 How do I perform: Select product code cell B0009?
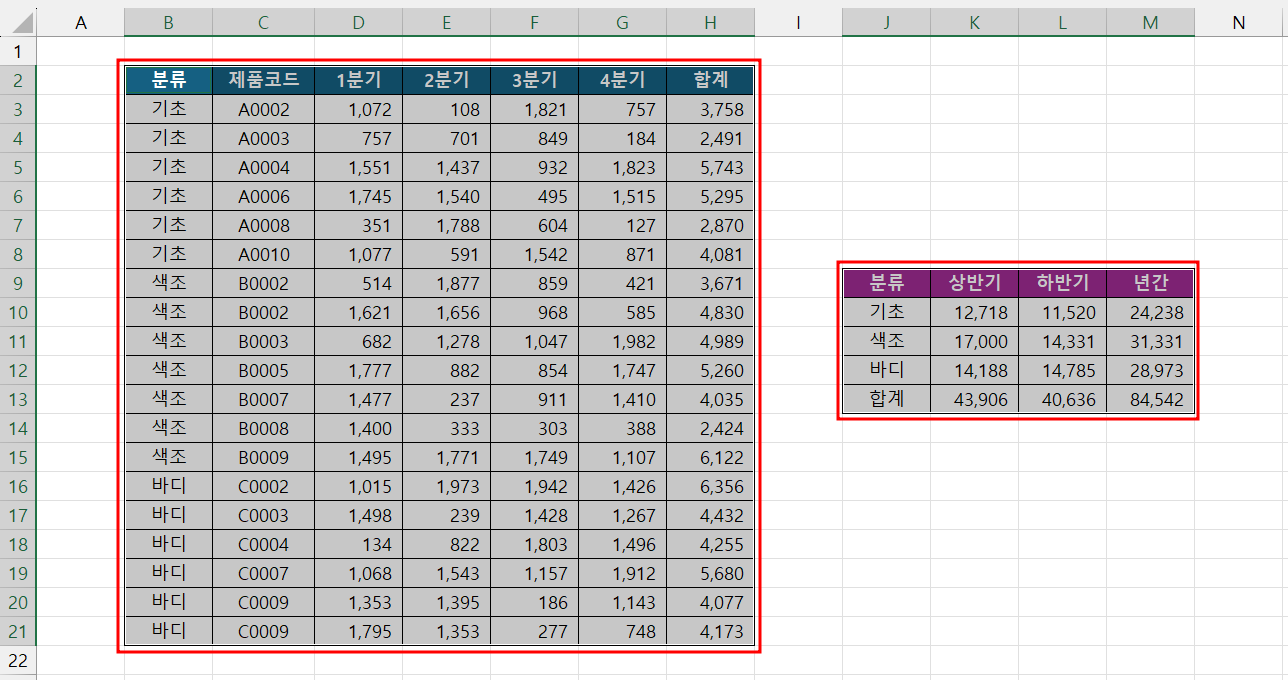264,458
